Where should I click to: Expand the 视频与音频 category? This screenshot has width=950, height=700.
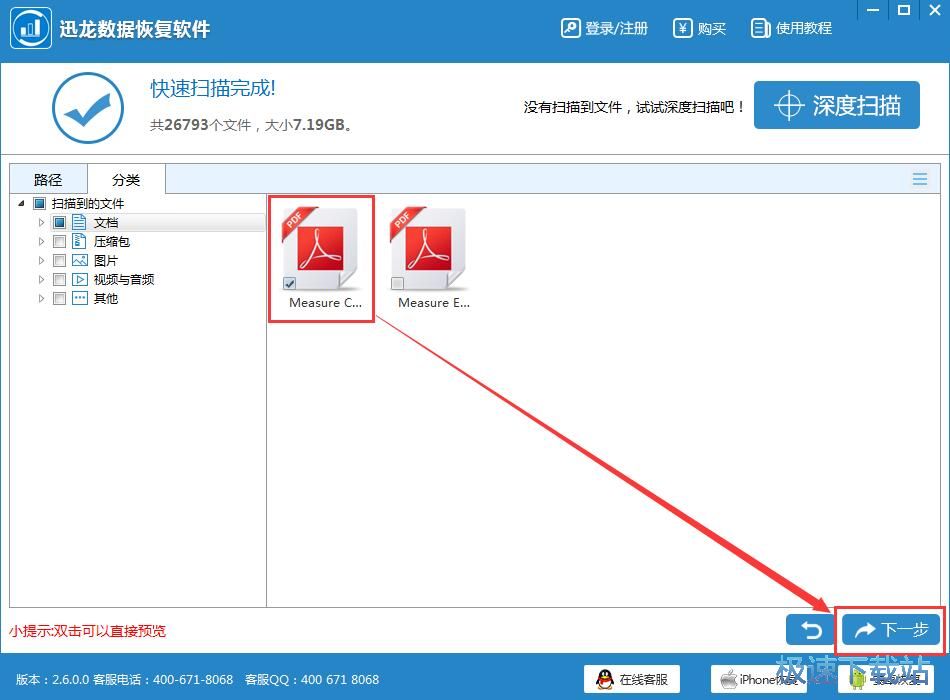coord(41,279)
